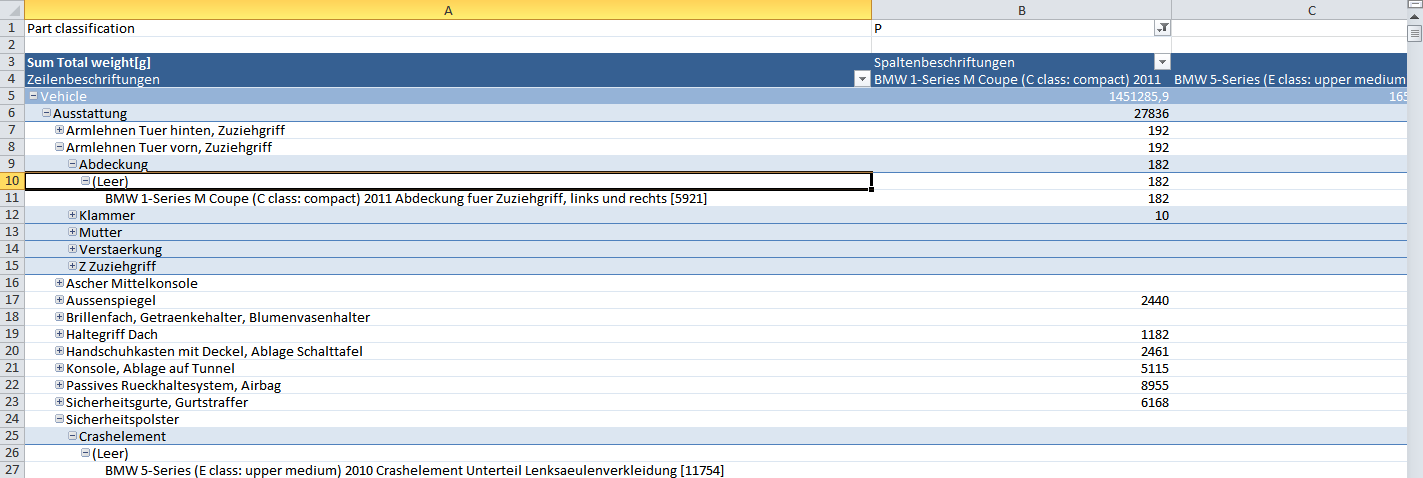Click the Sicherheitsgurte value 6168
Image resolution: width=1423 pixels, height=478 pixels.
(x=1021, y=403)
